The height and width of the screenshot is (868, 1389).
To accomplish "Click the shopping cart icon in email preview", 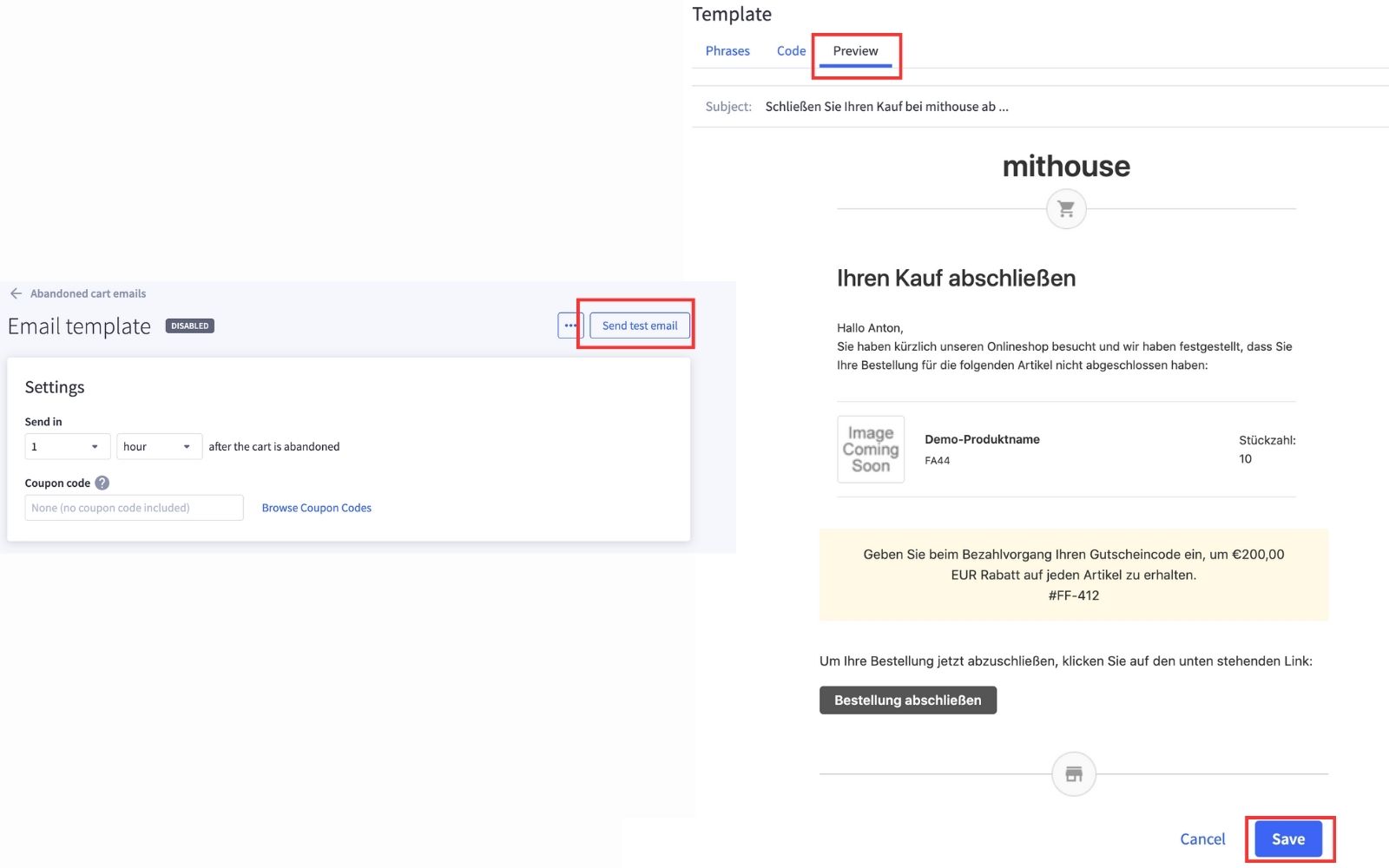I will (x=1066, y=209).
